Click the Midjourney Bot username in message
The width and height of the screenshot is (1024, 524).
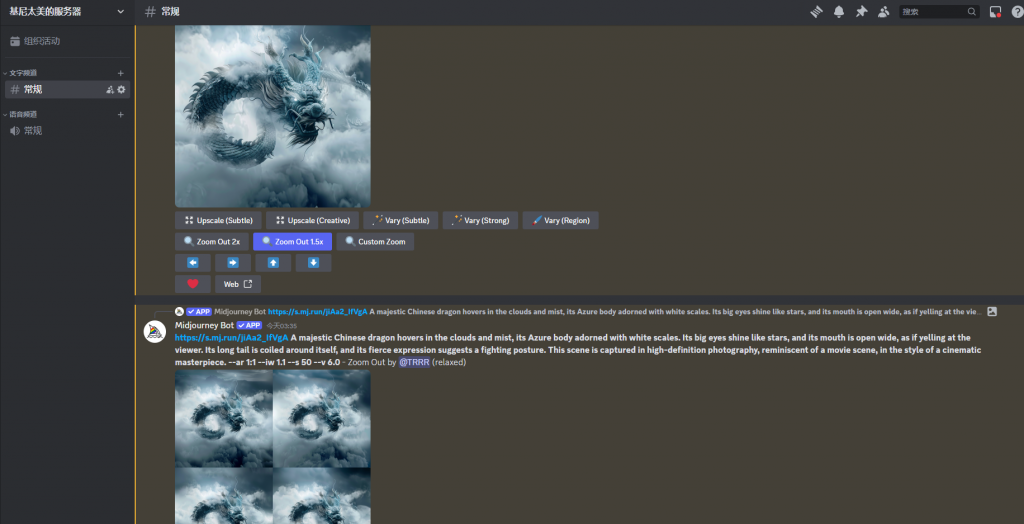[204, 325]
